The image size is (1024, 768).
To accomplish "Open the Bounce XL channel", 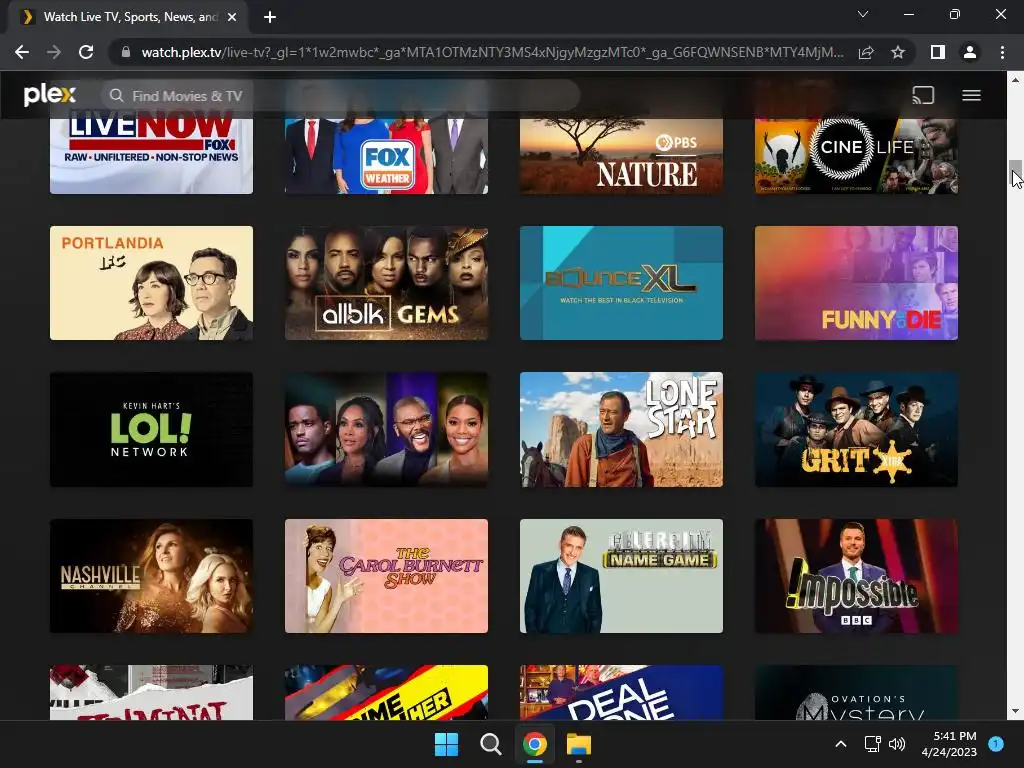I will 622,283.
